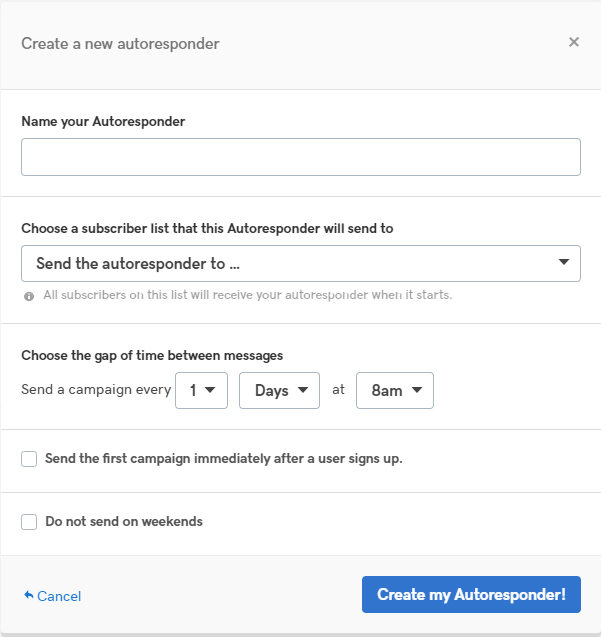The width and height of the screenshot is (601, 637).
Task: Focus the Name your Autoresponder text field
Action: 300,157
